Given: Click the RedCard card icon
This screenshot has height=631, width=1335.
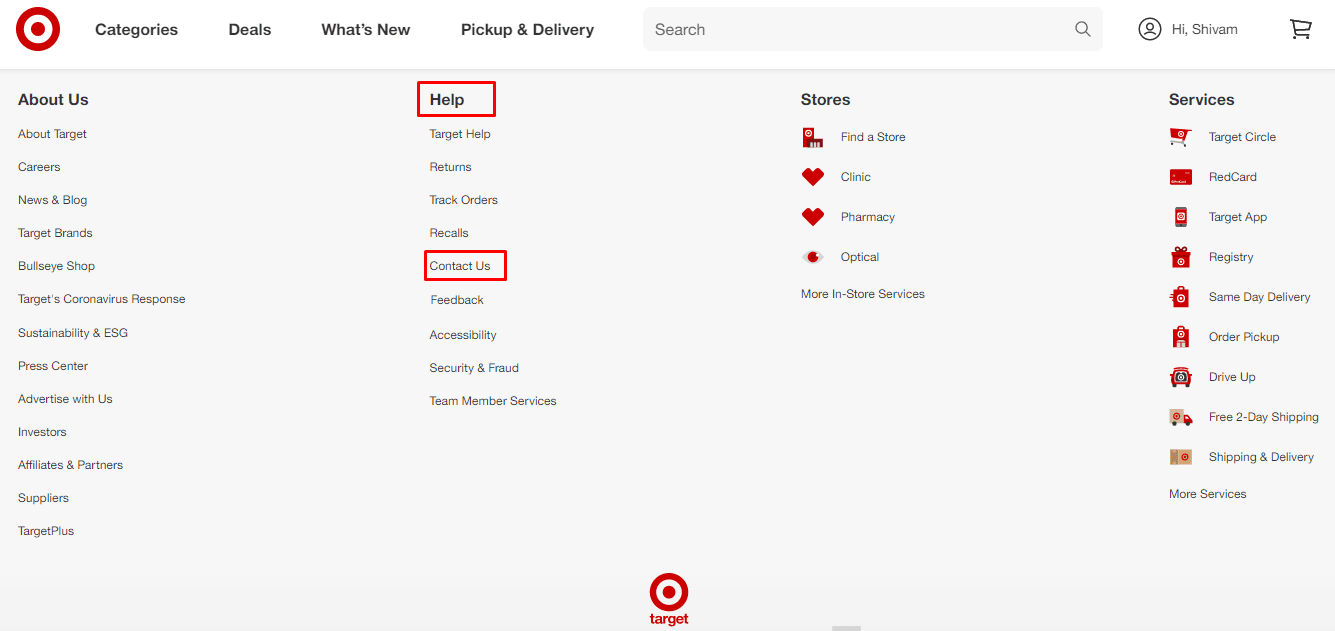Looking at the screenshot, I should [1181, 177].
